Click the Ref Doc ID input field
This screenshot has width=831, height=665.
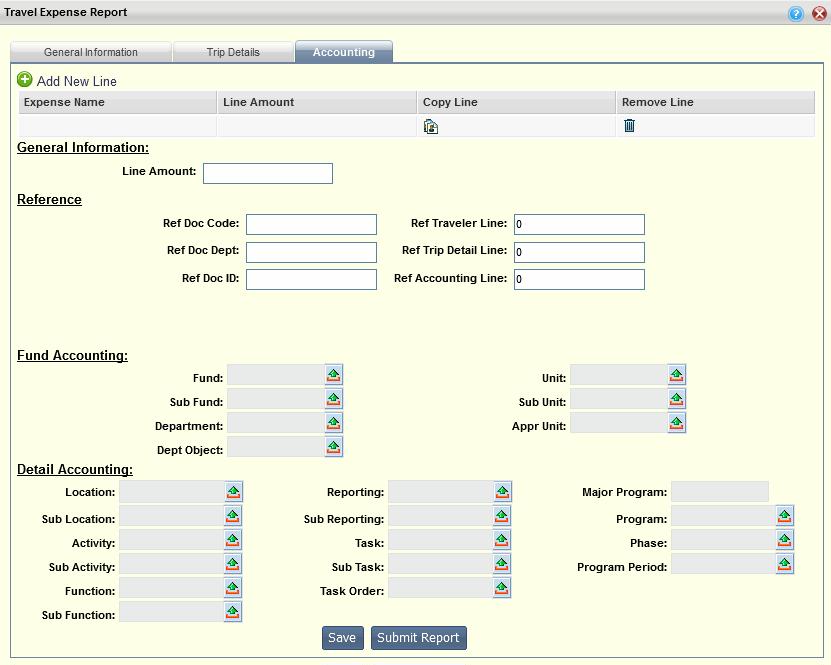pyautogui.click(x=311, y=279)
